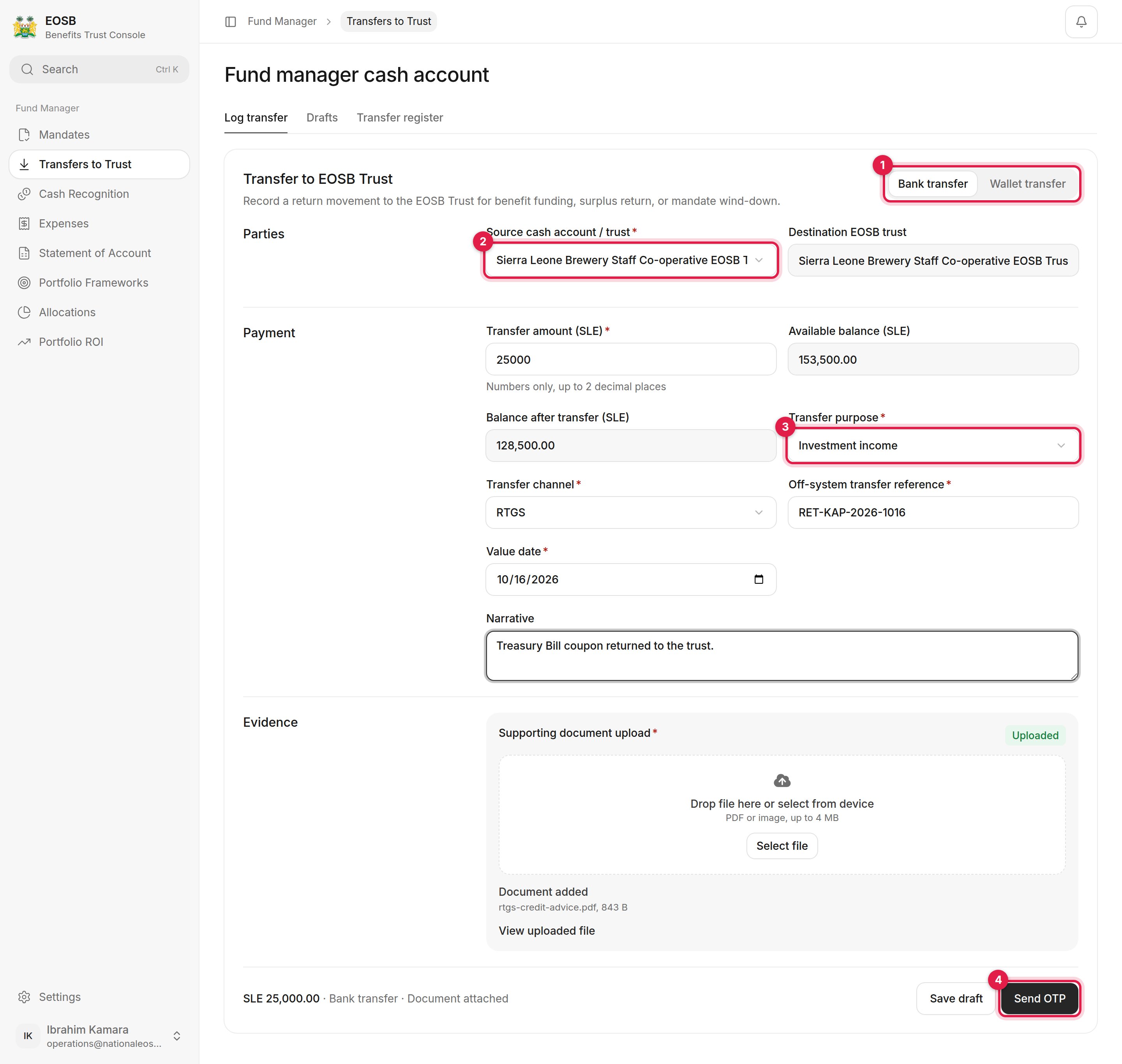Click Save draft button
Viewport: 1122px width, 1064px height.
click(x=956, y=998)
